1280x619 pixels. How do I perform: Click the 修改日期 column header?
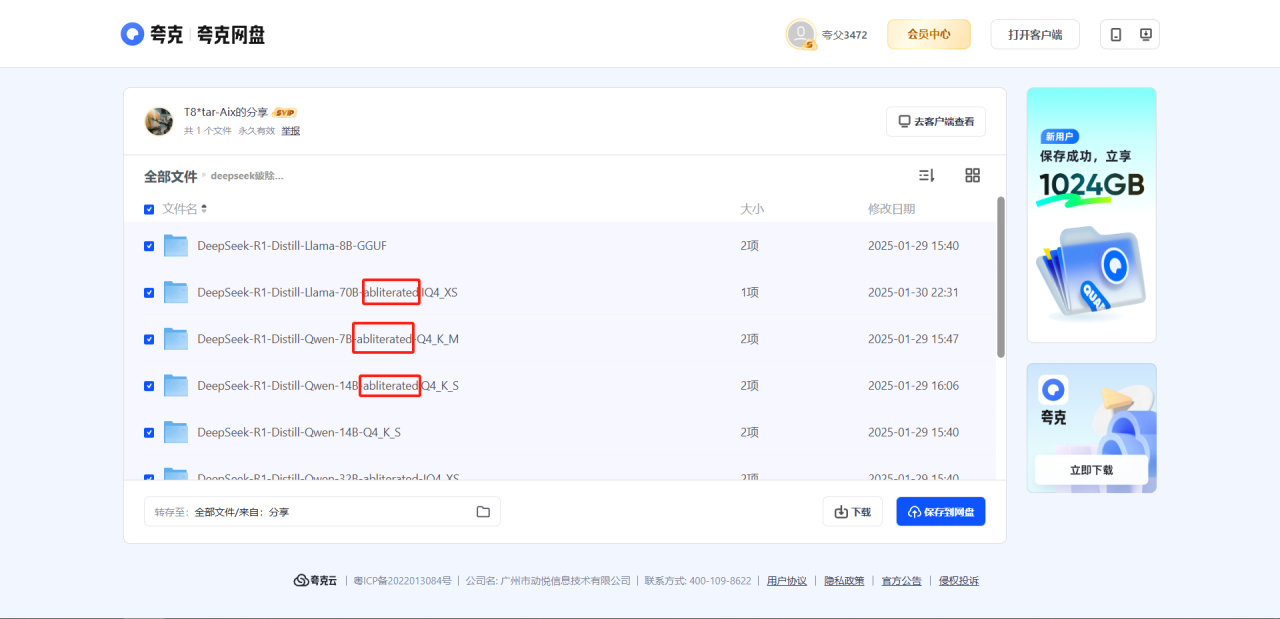tap(891, 209)
